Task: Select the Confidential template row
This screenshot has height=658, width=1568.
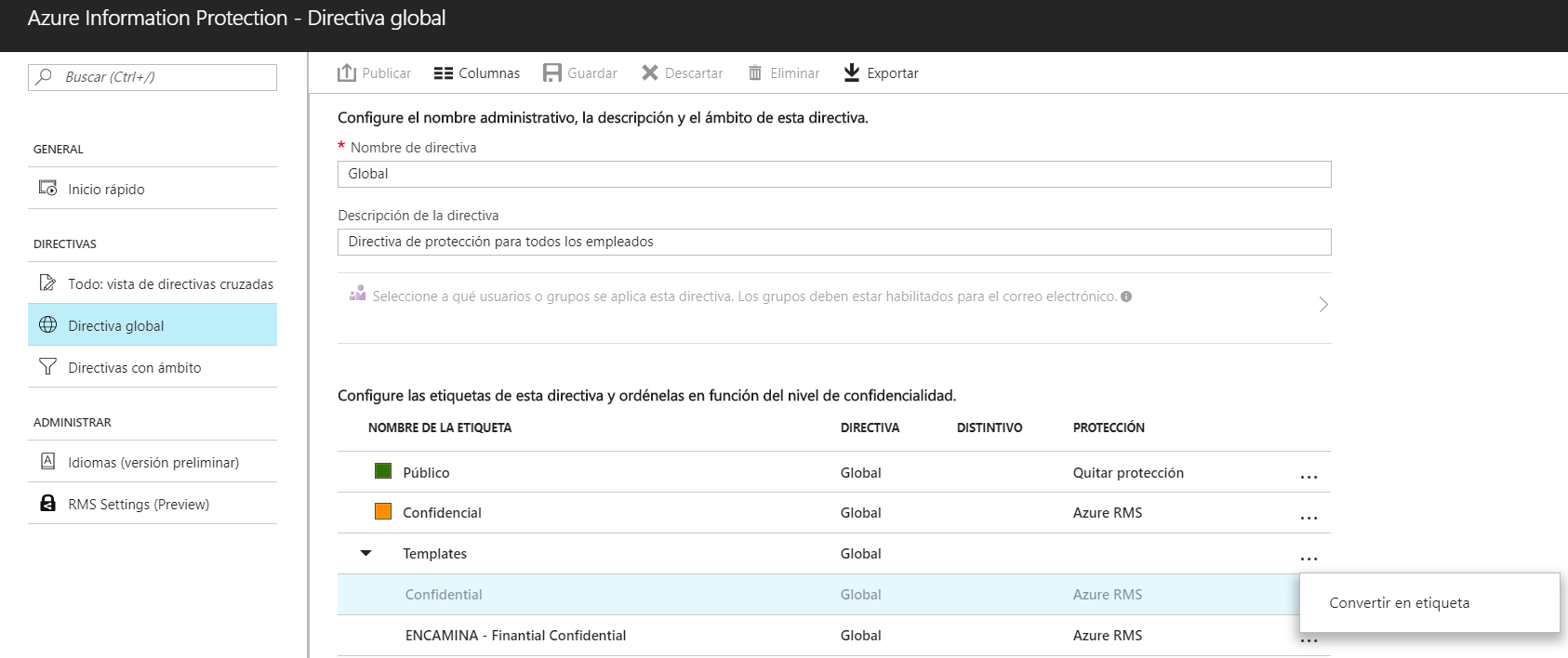Action: point(818,595)
